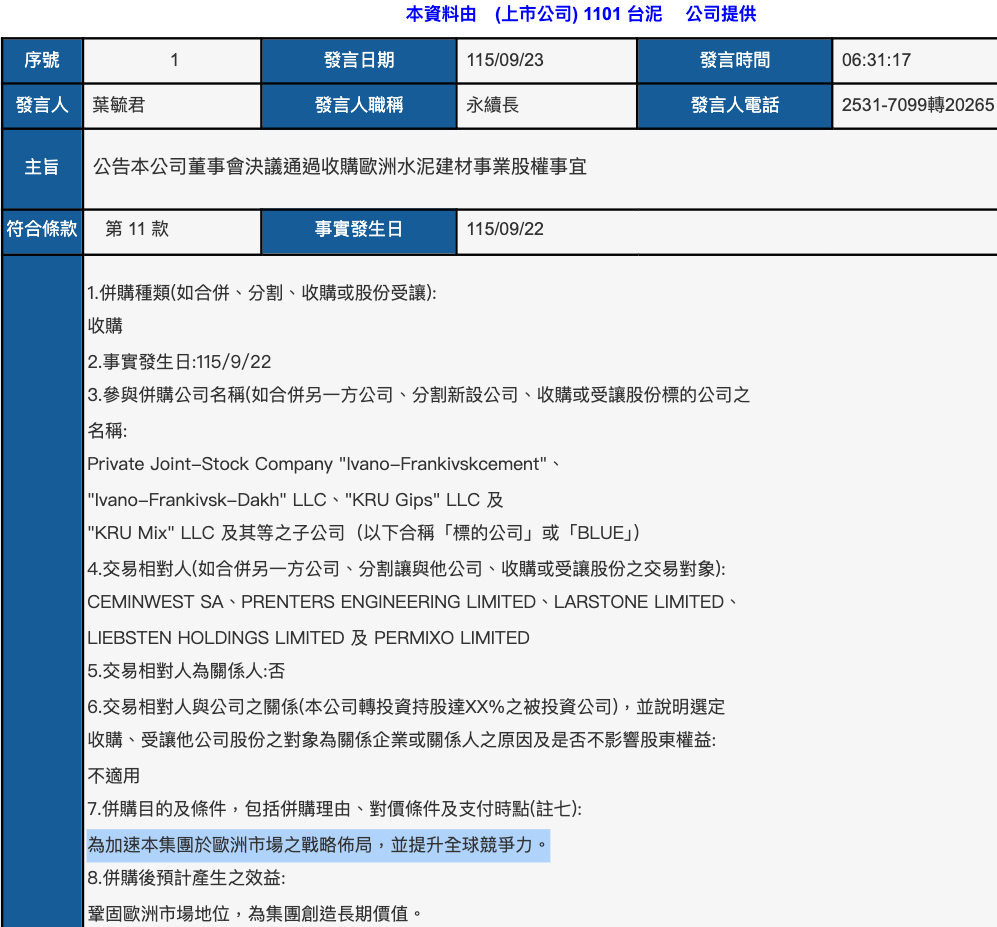997x927 pixels.
Task: Click the phone number '2531-7099轉20265'
Action: pyautogui.click(x=918, y=105)
